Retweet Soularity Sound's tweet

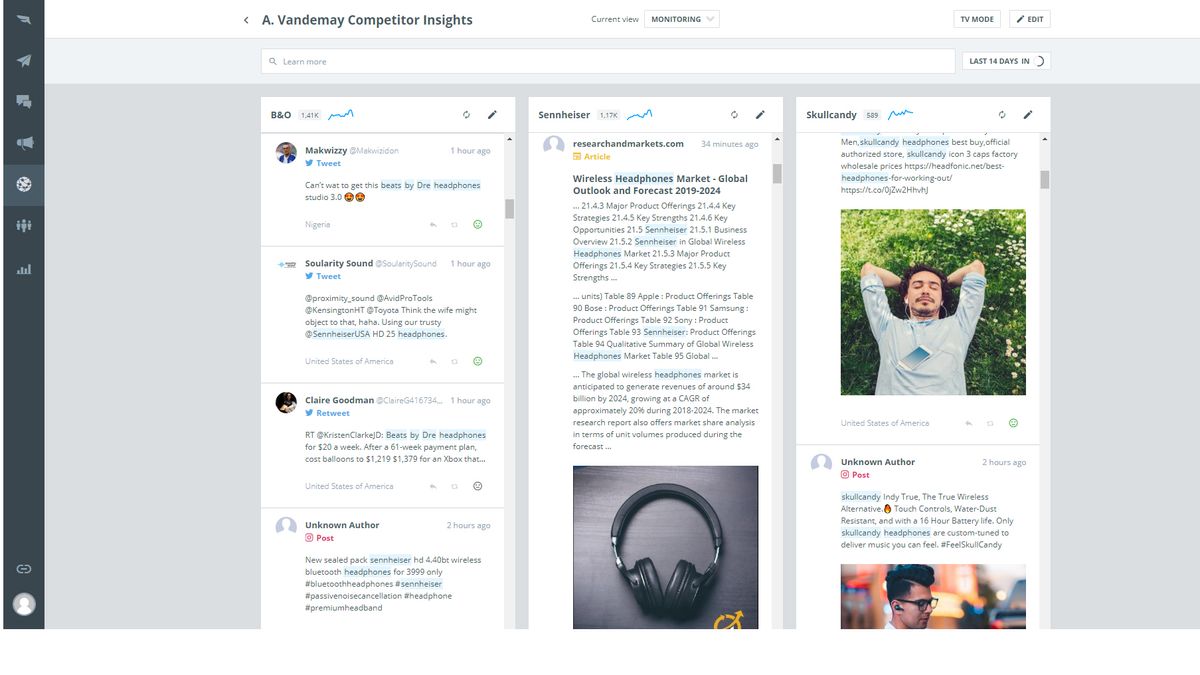tap(455, 361)
